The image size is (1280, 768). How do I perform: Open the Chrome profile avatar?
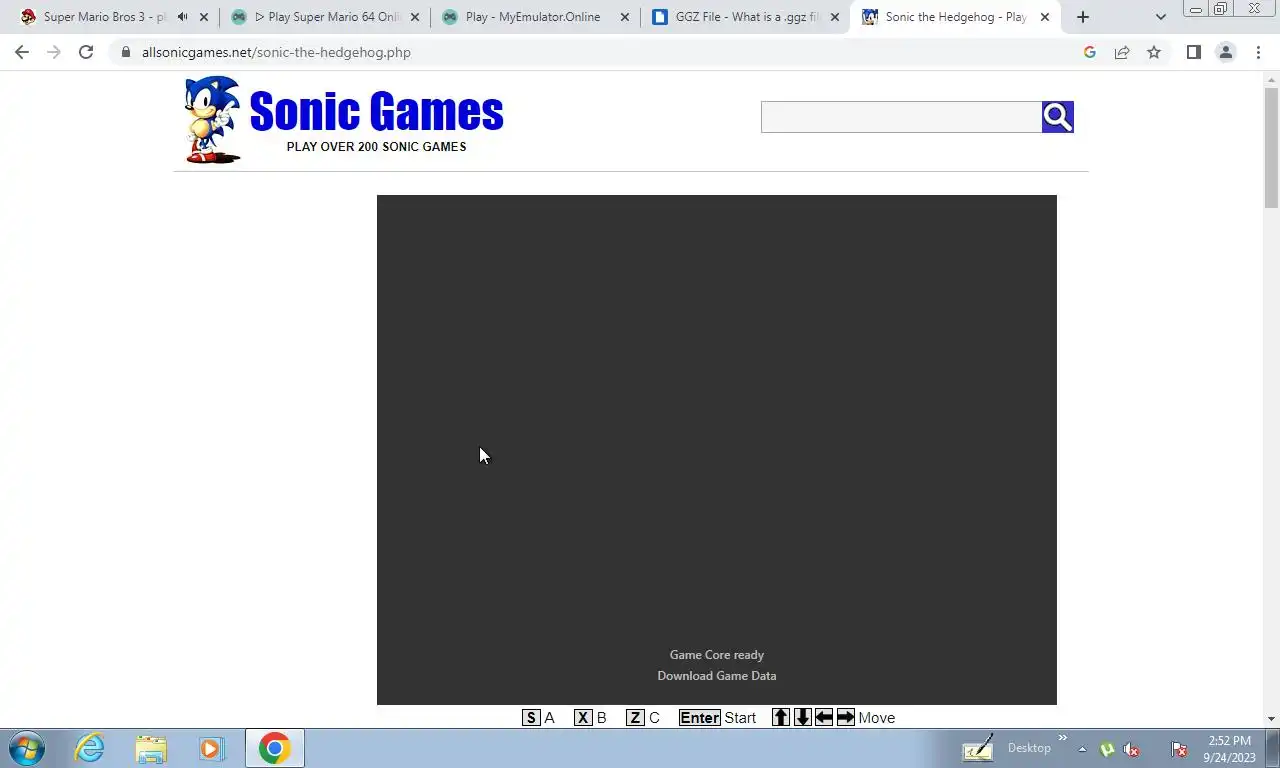coord(1225,52)
